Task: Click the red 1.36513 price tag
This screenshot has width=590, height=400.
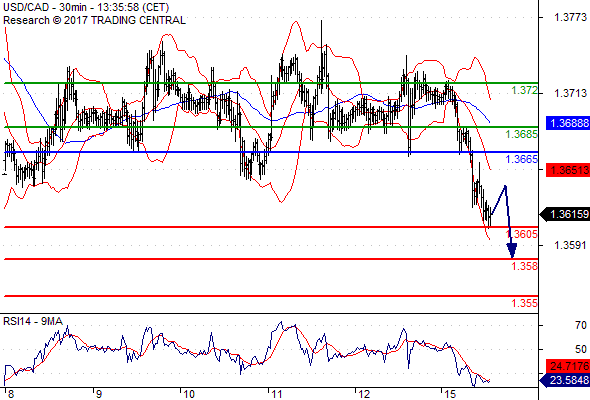Action: pyautogui.click(x=568, y=170)
